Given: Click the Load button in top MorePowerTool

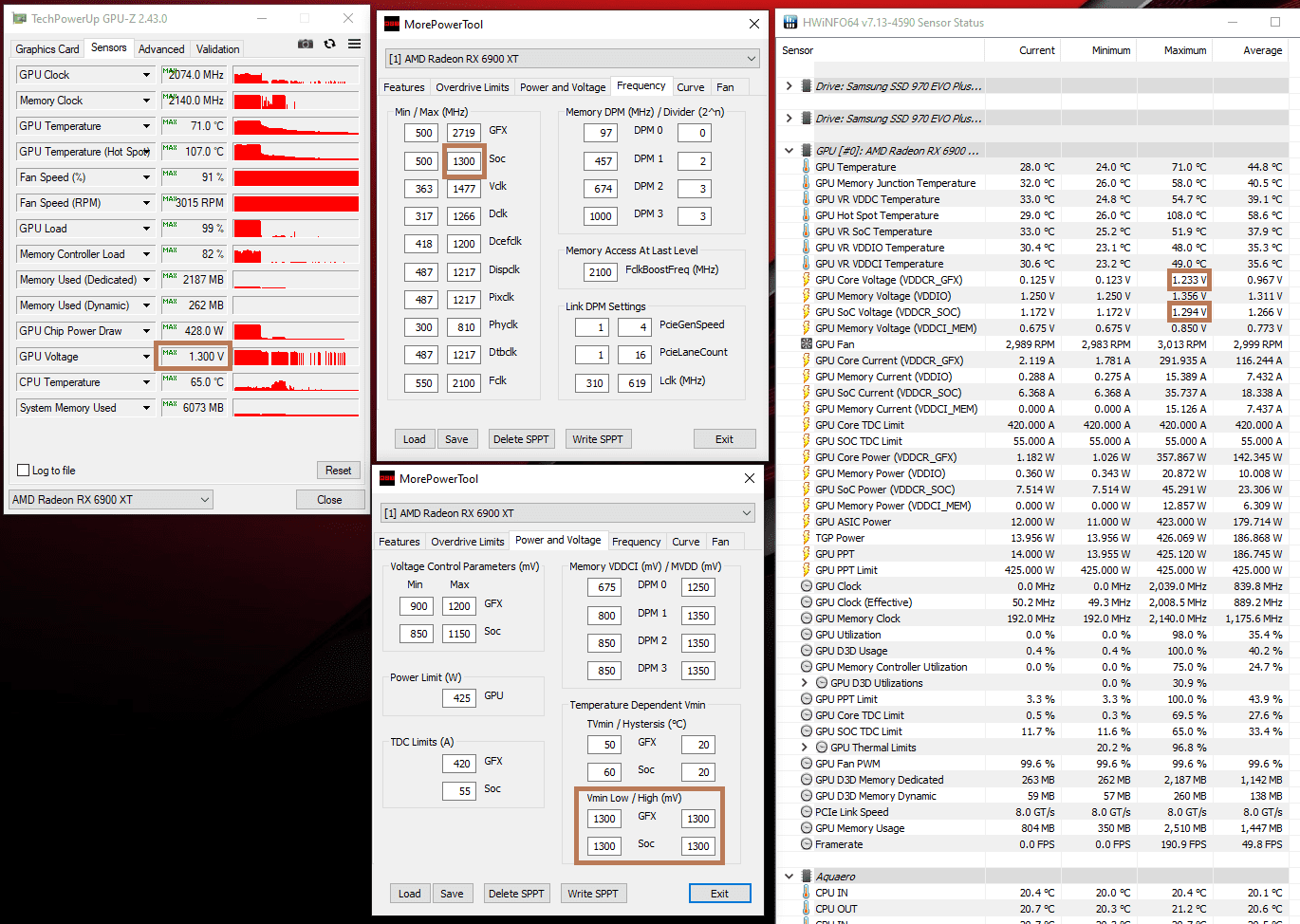Looking at the screenshot, I should (415, 439).
